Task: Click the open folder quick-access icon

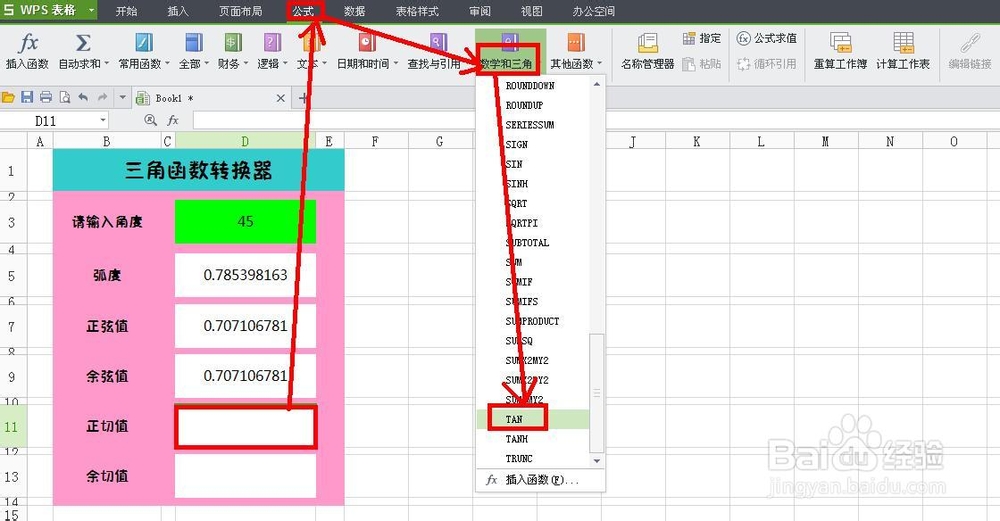Action: [8, 98]
